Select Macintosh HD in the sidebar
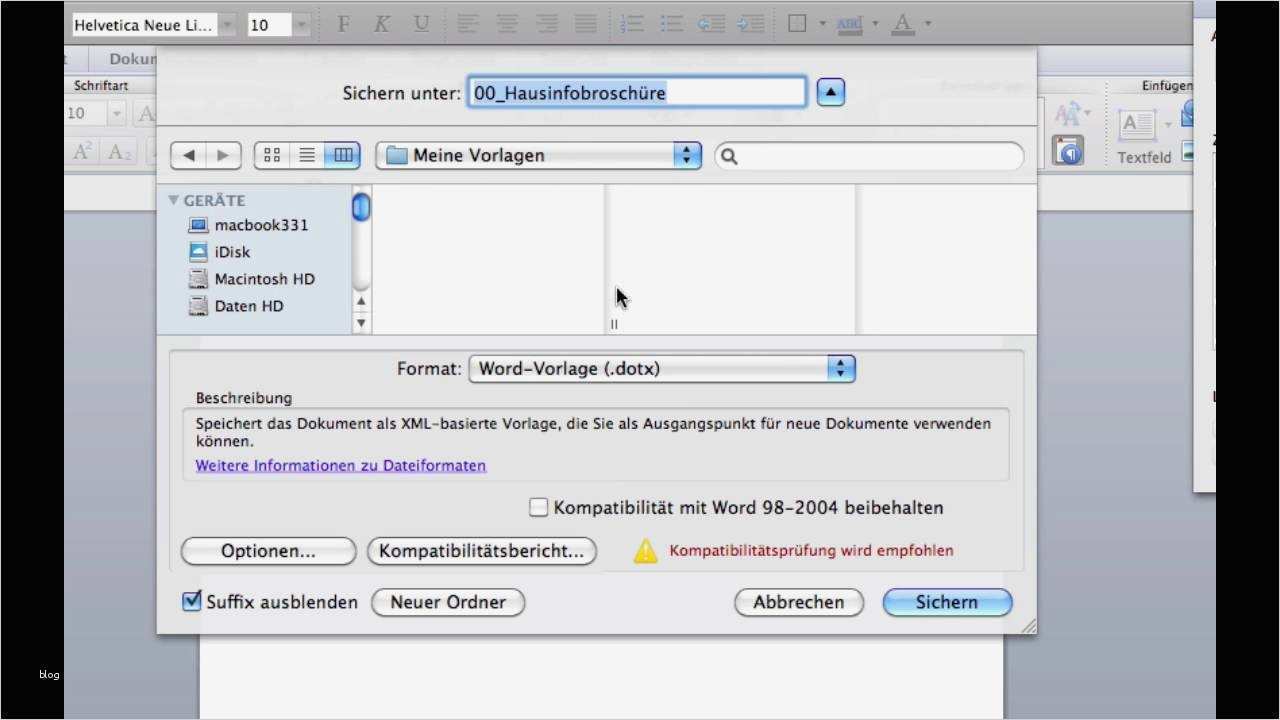 [x=264, y=279]
